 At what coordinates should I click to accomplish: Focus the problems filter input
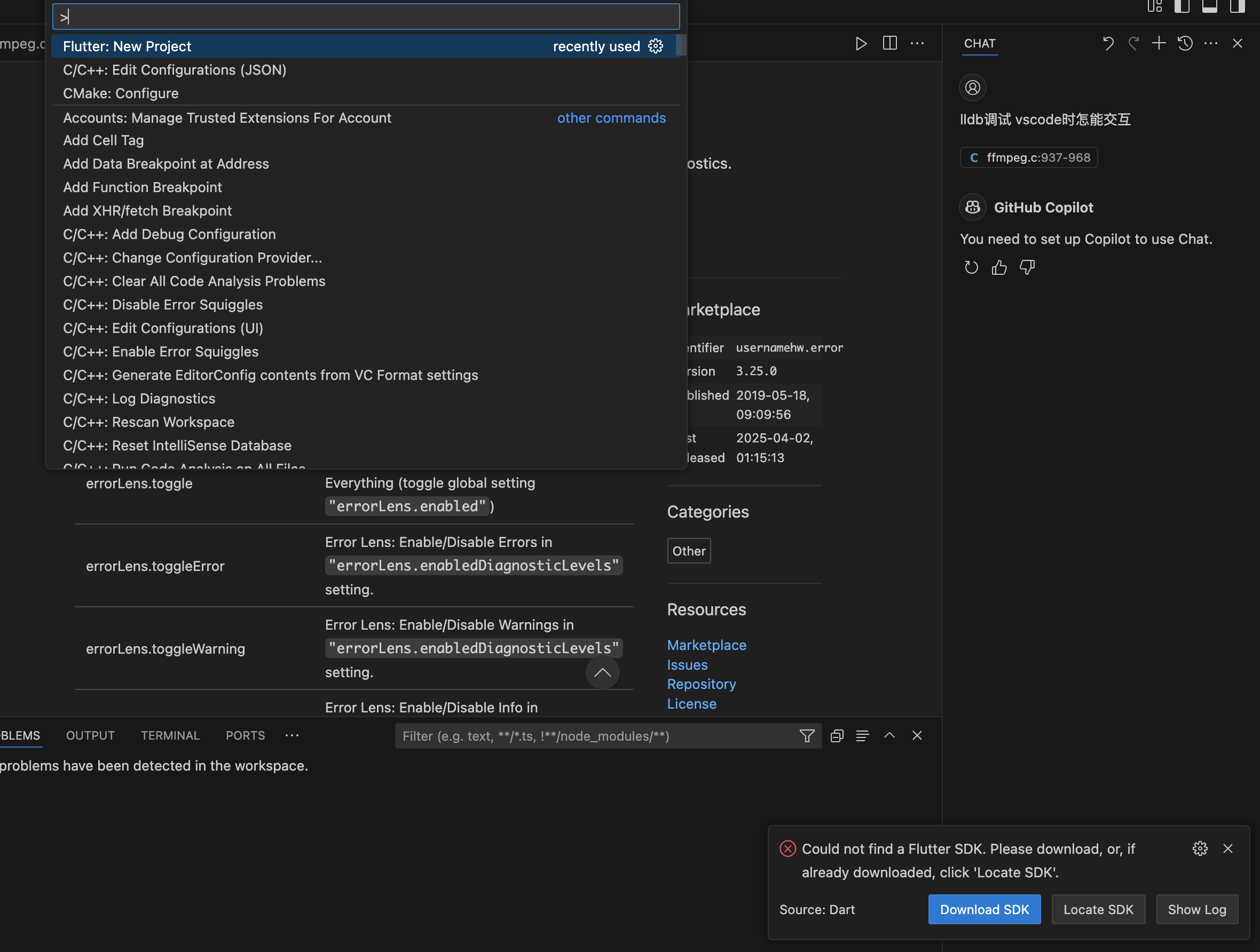[596, 736]
